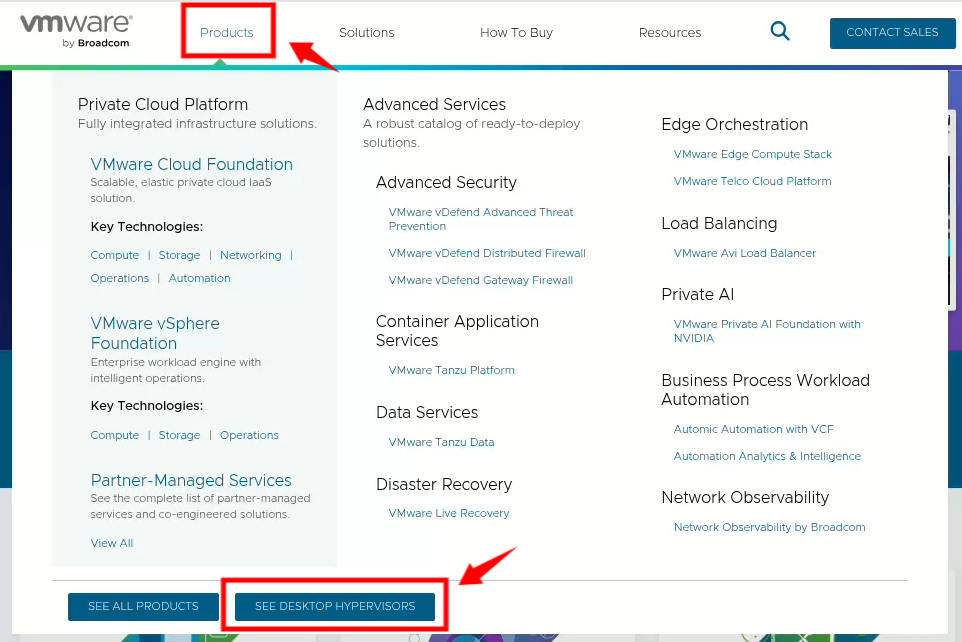Open VMware Cloud Foundation link
This screenshot has width=962, height=642.
point(191,164)
